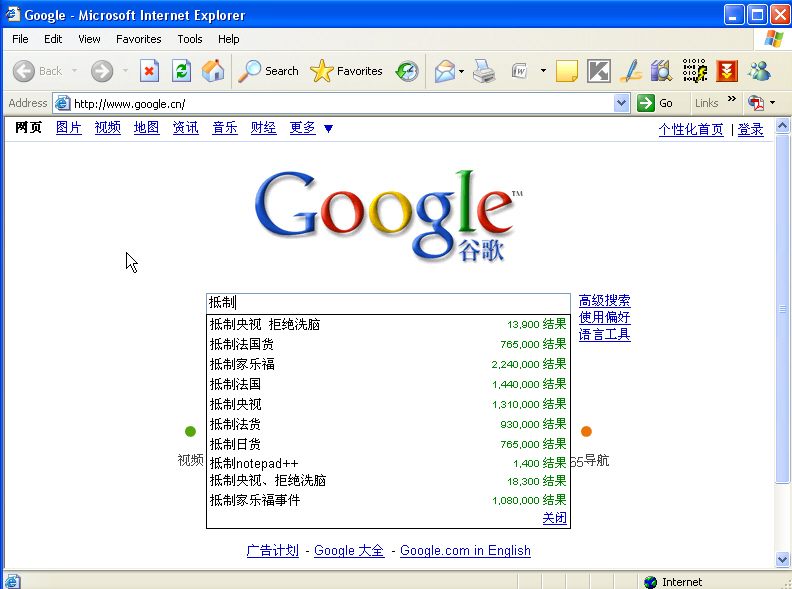792x589 pixels.
Task: Click the binary digits toolbar icon
Action: [695, 71]
